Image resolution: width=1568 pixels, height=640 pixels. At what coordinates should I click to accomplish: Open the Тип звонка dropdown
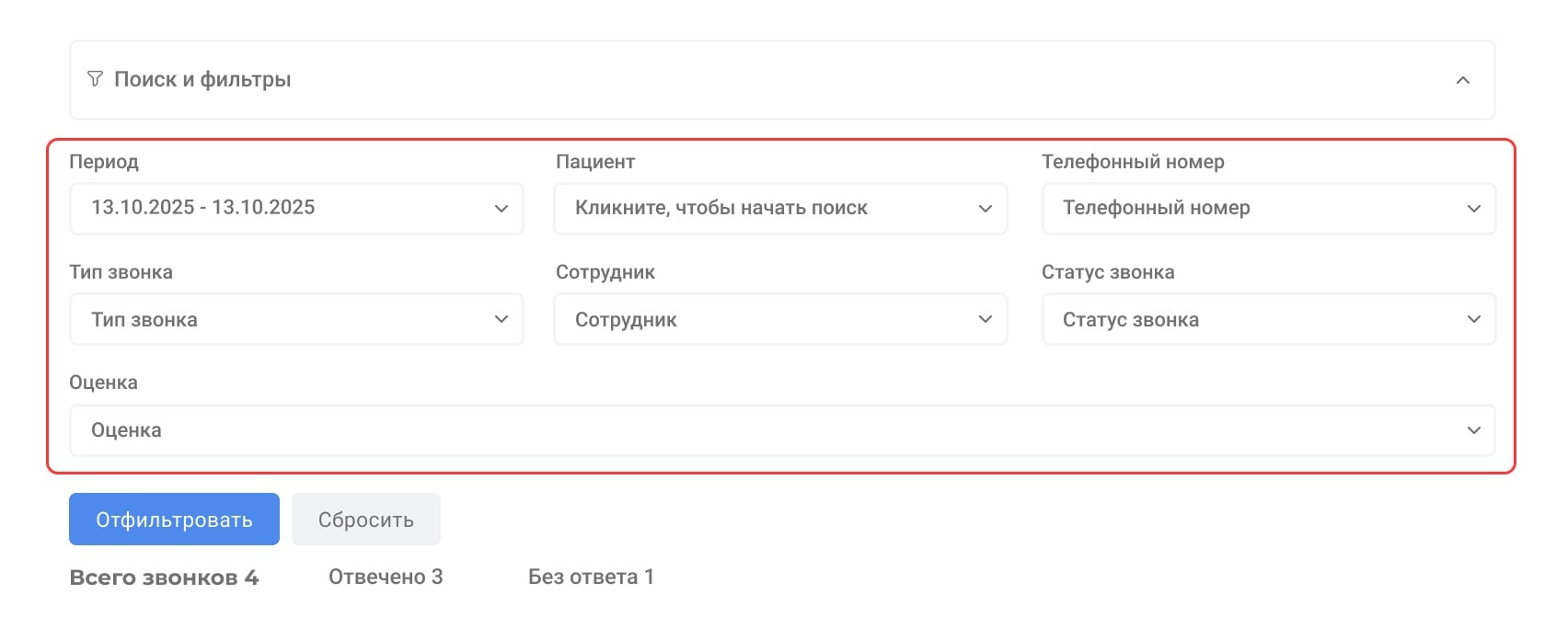[276, 320]
